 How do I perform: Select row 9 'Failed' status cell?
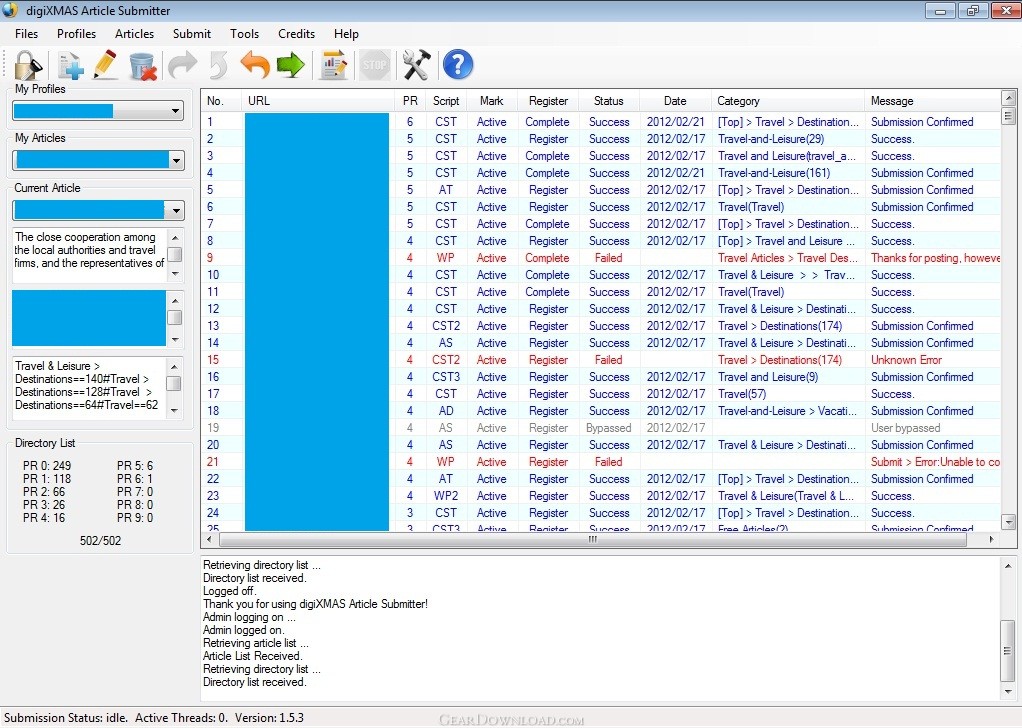(609, 258)
